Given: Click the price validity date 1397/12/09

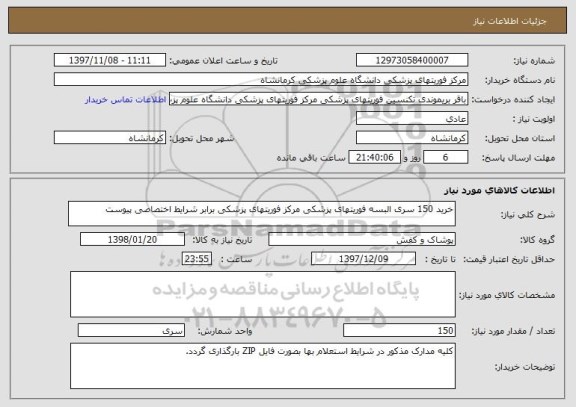Looking at the screenshot, I should [x=363, y=259].
